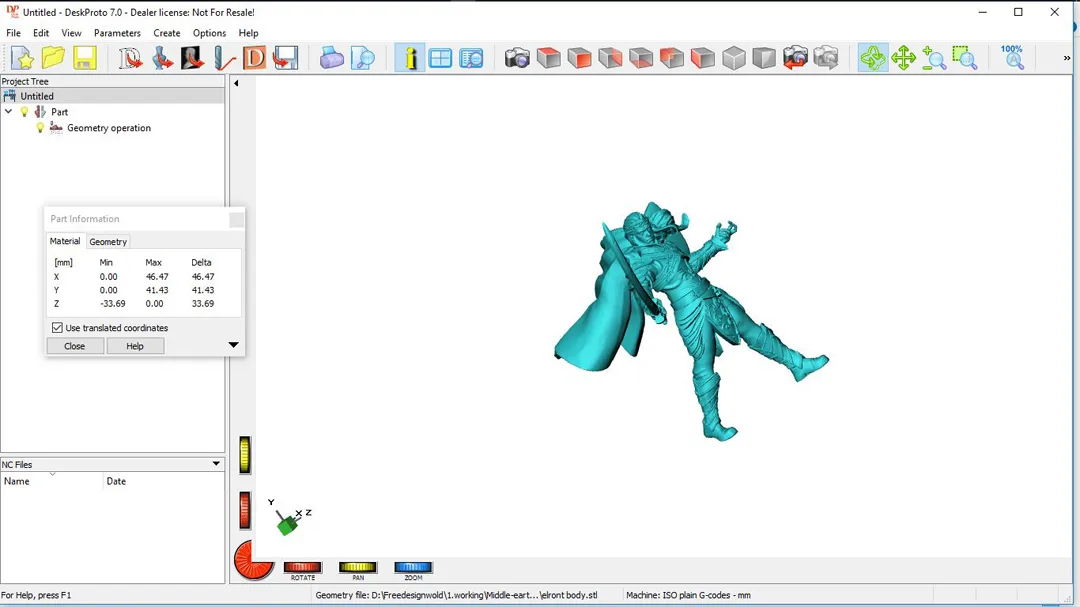Open the Parameters menu
Screen dimensions: 1080x607
pos(117,33)
